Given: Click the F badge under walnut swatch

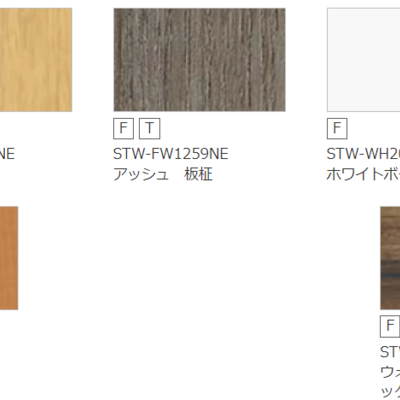Looking at the screenshot, I should click(x=390, y=326).
